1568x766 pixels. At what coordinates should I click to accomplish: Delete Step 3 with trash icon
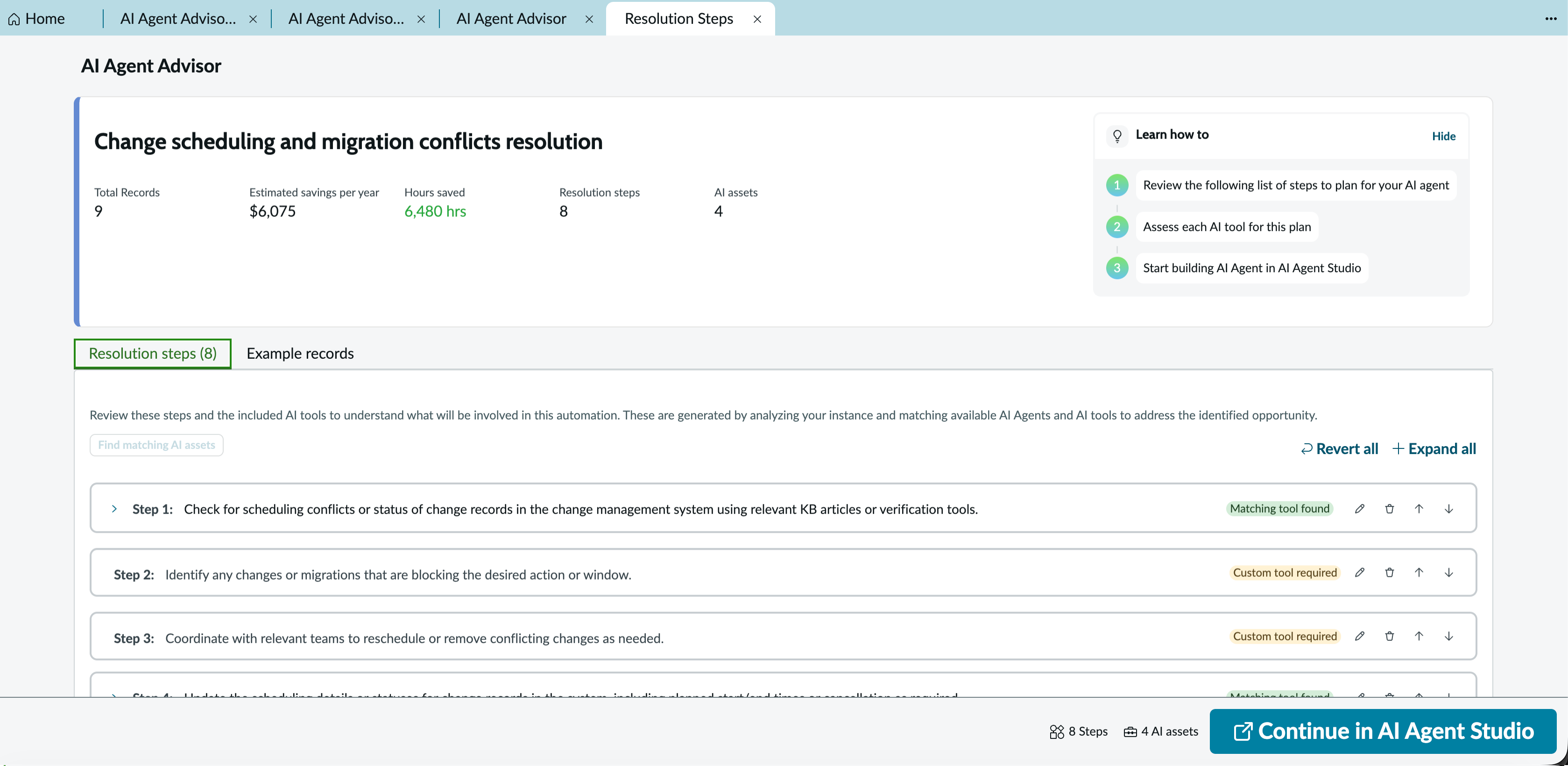[1390, 636]
